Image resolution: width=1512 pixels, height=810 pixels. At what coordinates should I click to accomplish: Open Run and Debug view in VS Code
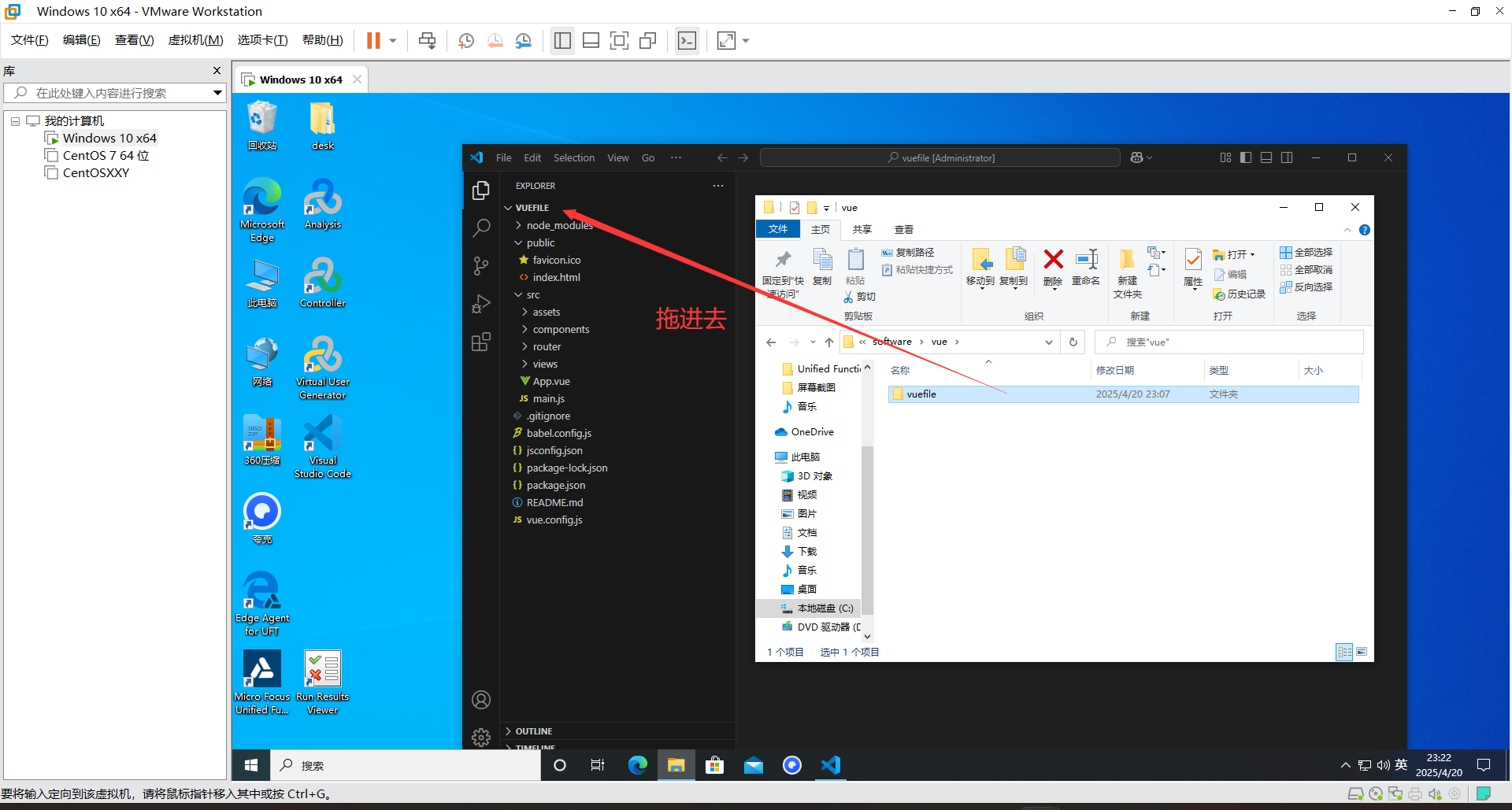tap(481, 304)
